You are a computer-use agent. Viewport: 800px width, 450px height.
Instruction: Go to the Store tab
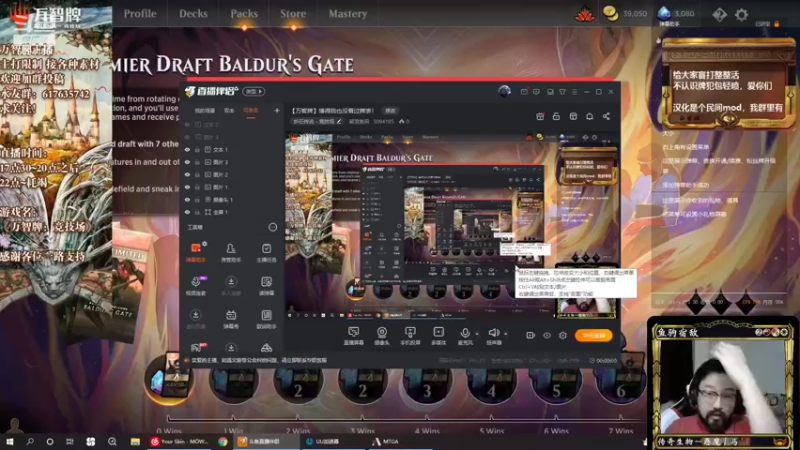pos(293,14)
